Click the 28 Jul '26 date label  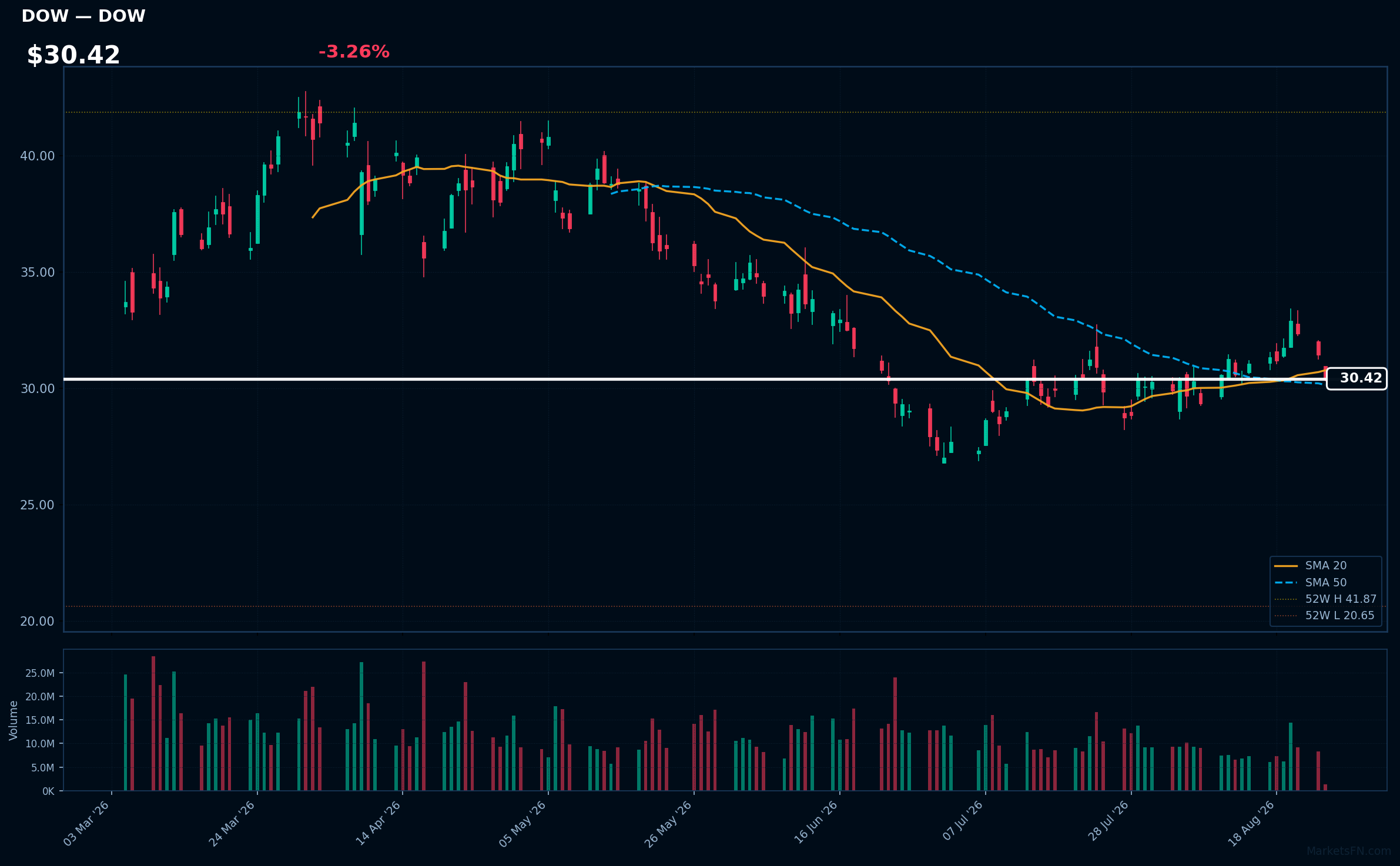tap(1108, 821)
